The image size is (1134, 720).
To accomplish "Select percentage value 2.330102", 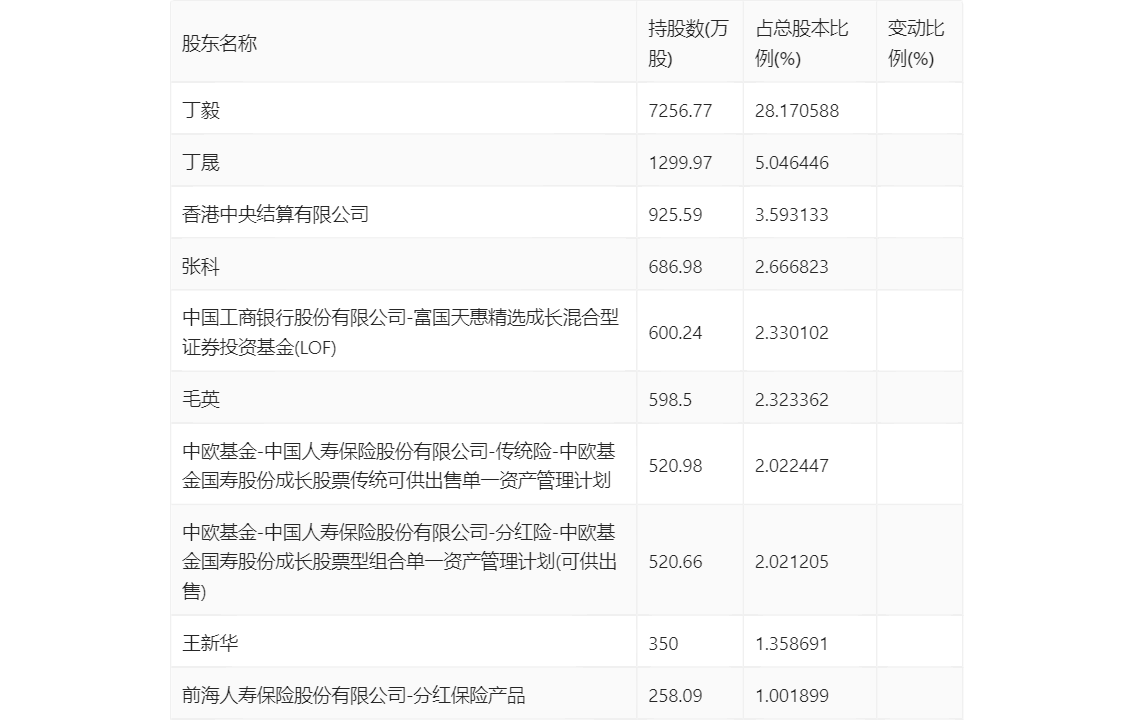I will (792, 333).
